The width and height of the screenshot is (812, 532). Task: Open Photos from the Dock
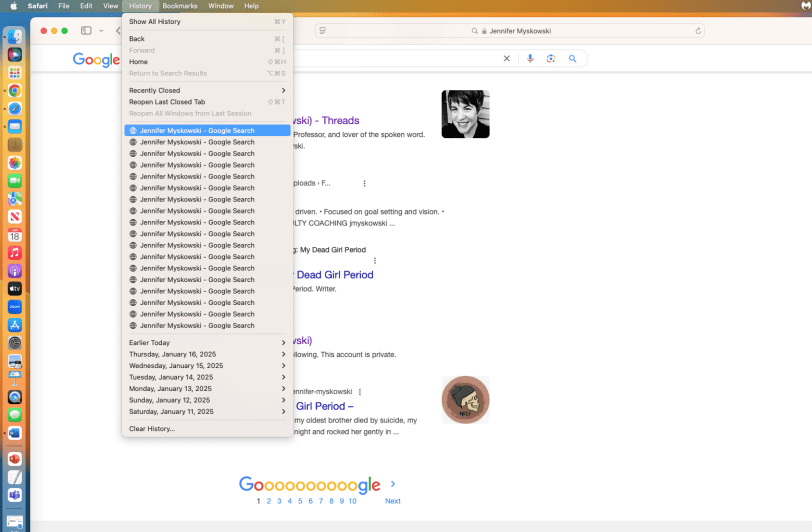[x=14, y=163]
